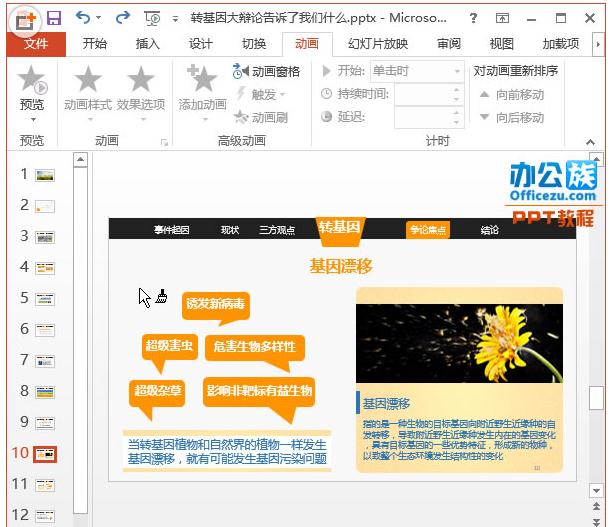Image resolution: width=611 pixels, height=527 pixels.
Task: Click the 持续时间 duration spinner field
Action: (422, 94)
